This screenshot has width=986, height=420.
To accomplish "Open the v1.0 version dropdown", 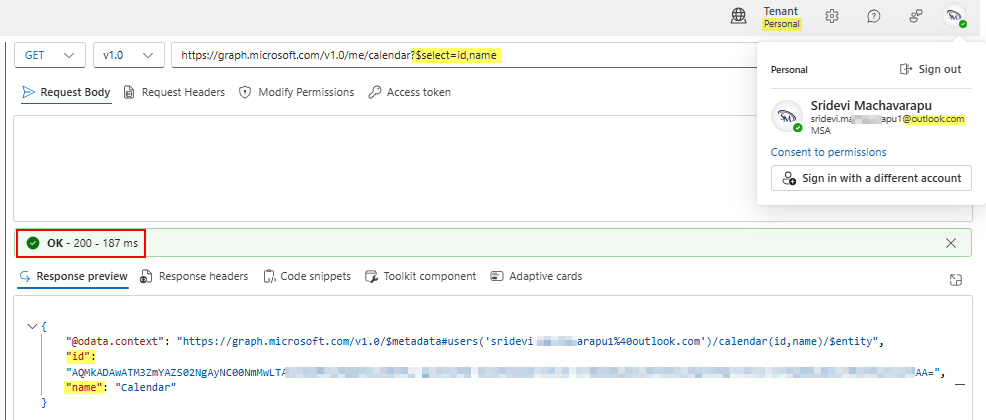I will tap(128, 55).
